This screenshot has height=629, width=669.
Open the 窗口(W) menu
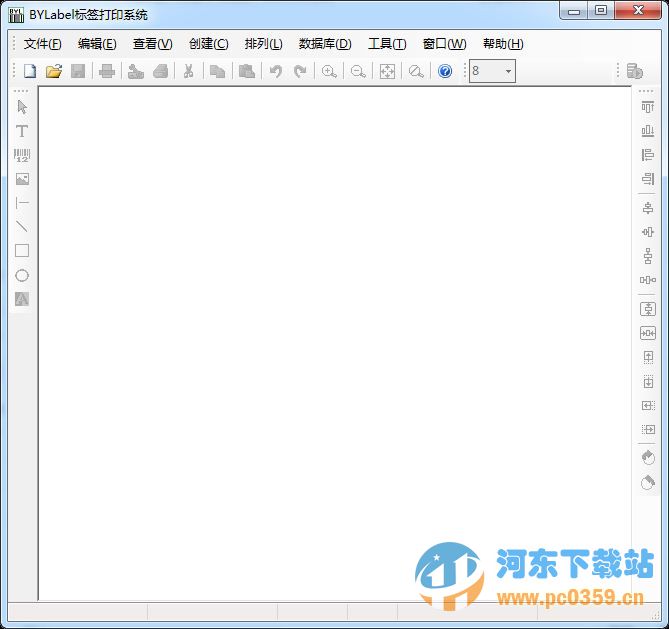tap(444, 44)
